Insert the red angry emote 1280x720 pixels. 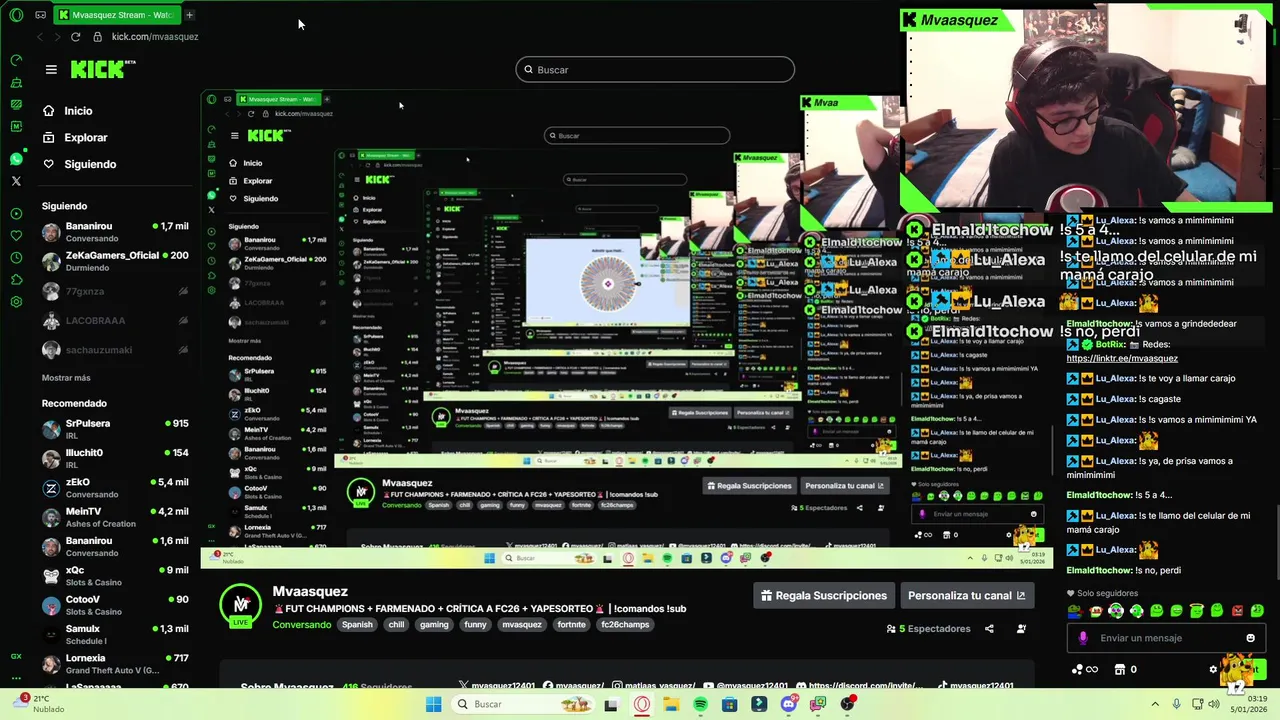(1237, 611)
